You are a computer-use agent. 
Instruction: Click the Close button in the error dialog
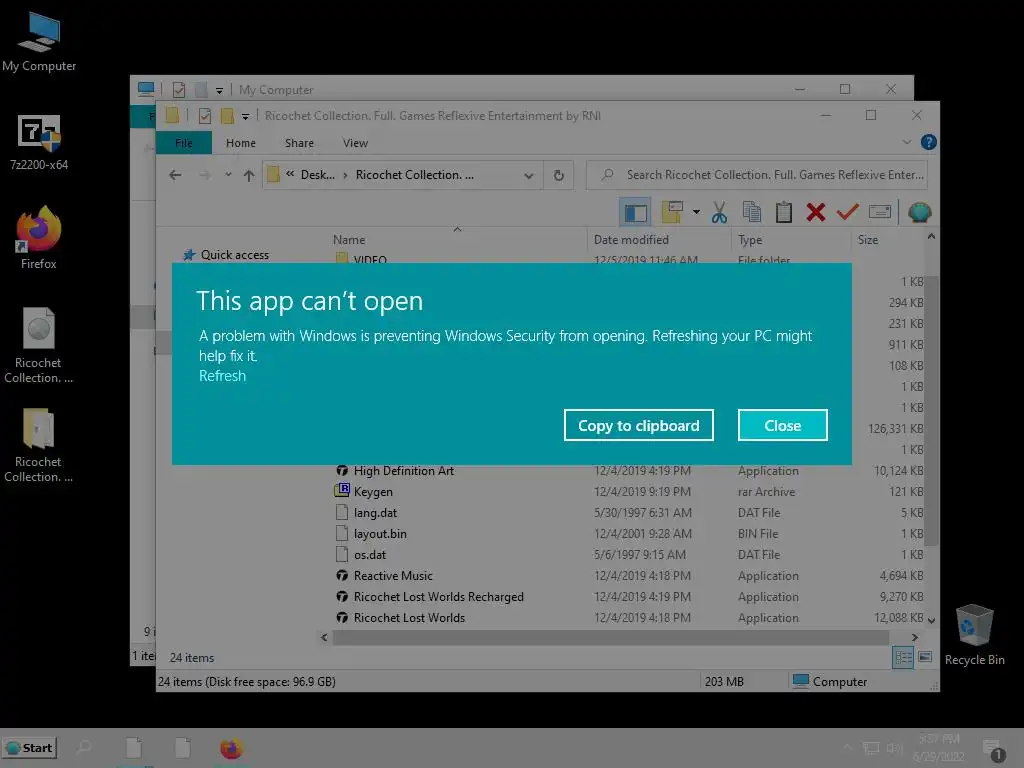point(782,426)
